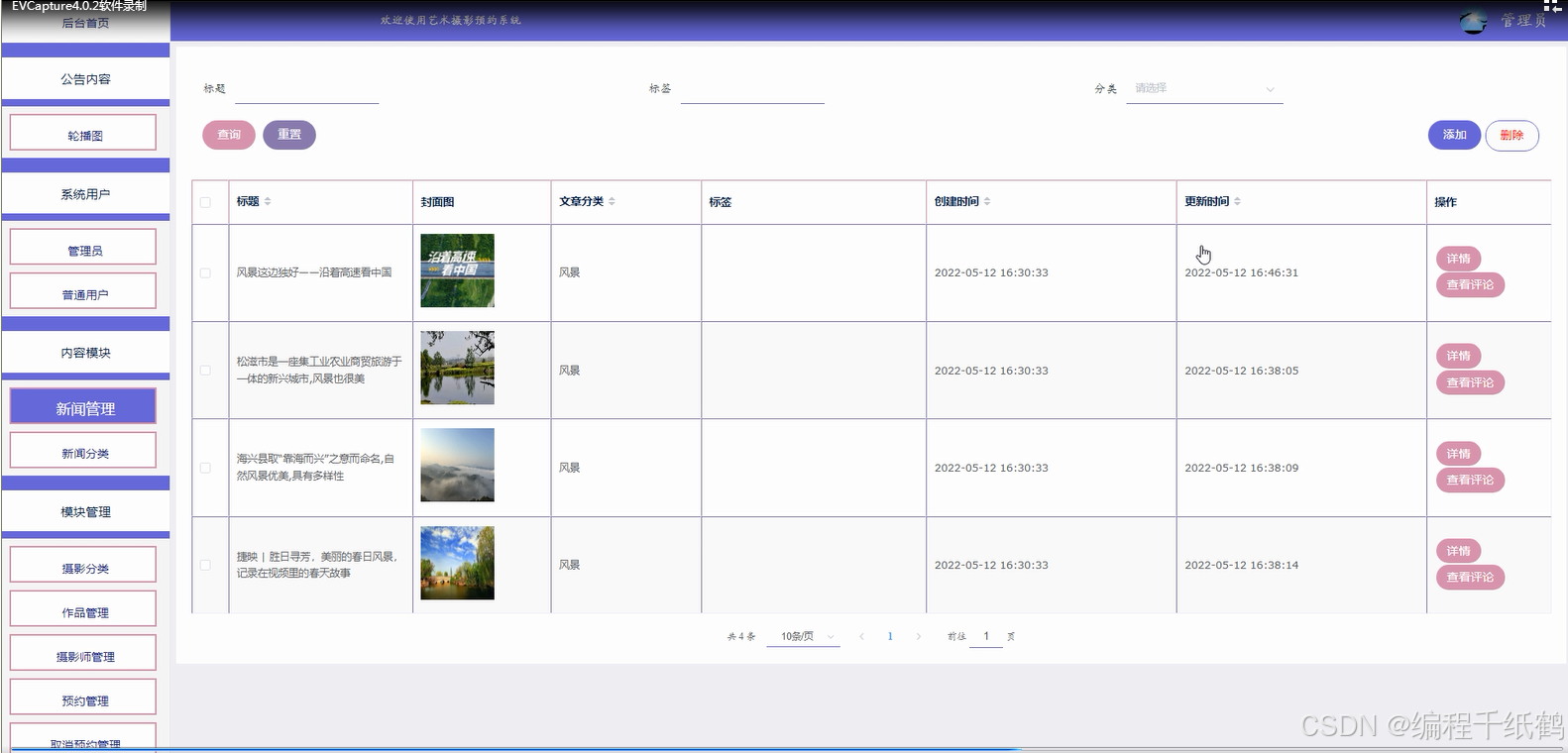Screen dimensions: 1568x753
Task: Open 预约管理 in the sidebar
Action: [83, 697]
